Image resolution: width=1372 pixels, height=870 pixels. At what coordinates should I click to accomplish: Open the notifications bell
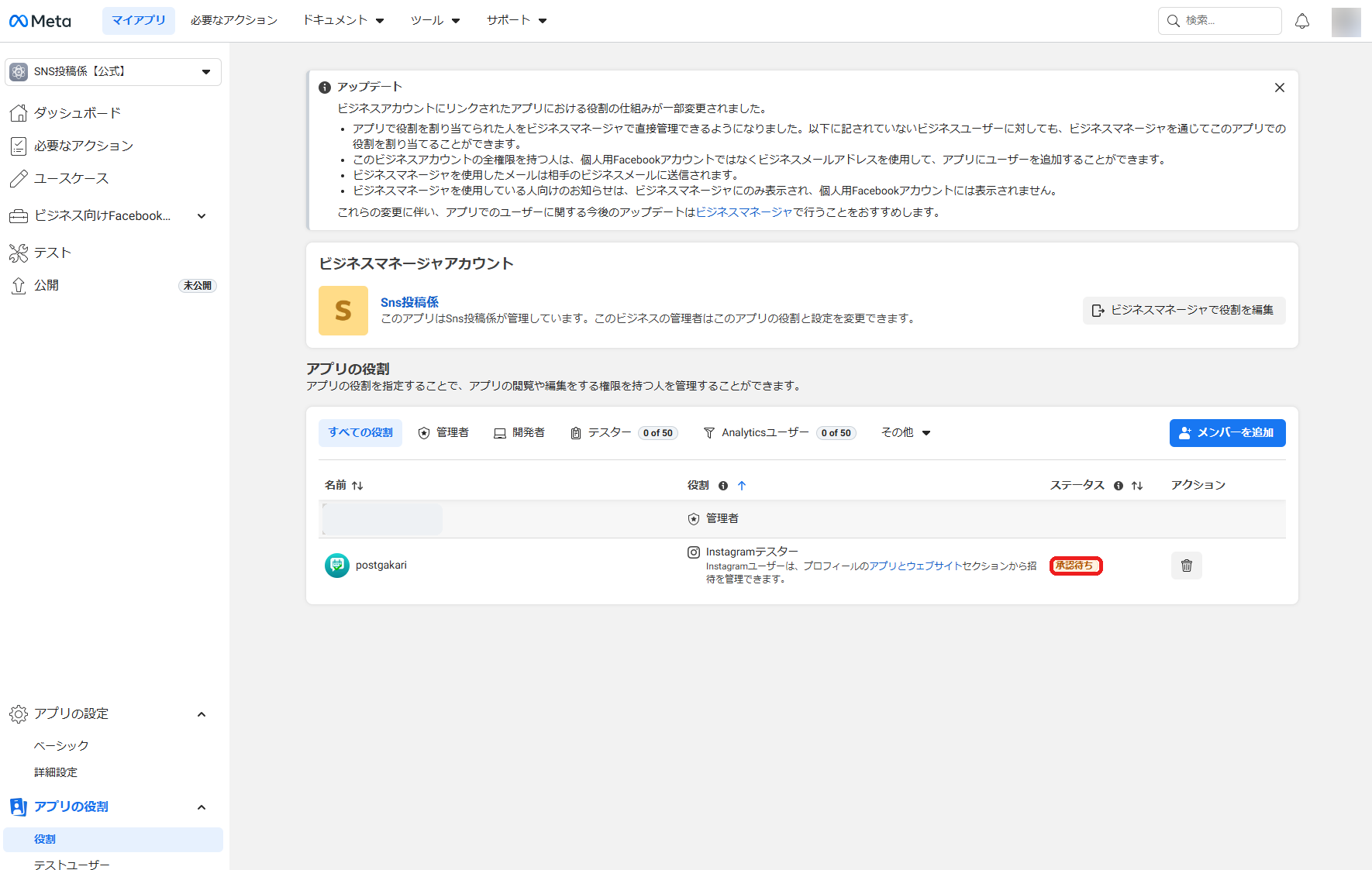[x=1302, y=21]
